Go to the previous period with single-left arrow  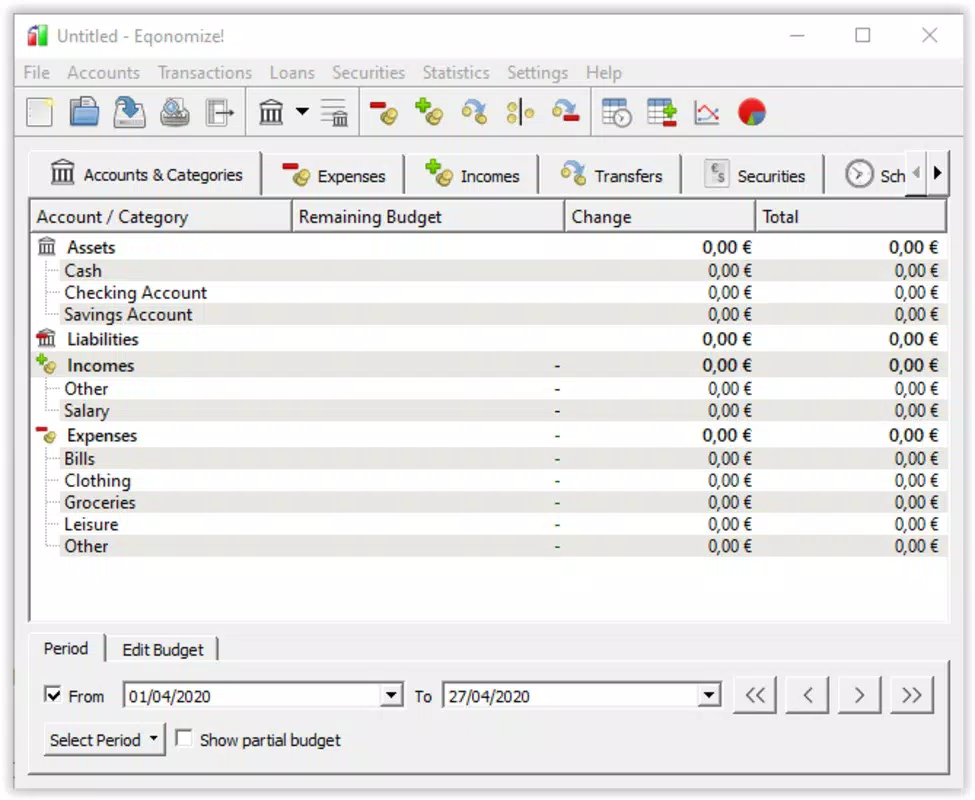[807, 695]
